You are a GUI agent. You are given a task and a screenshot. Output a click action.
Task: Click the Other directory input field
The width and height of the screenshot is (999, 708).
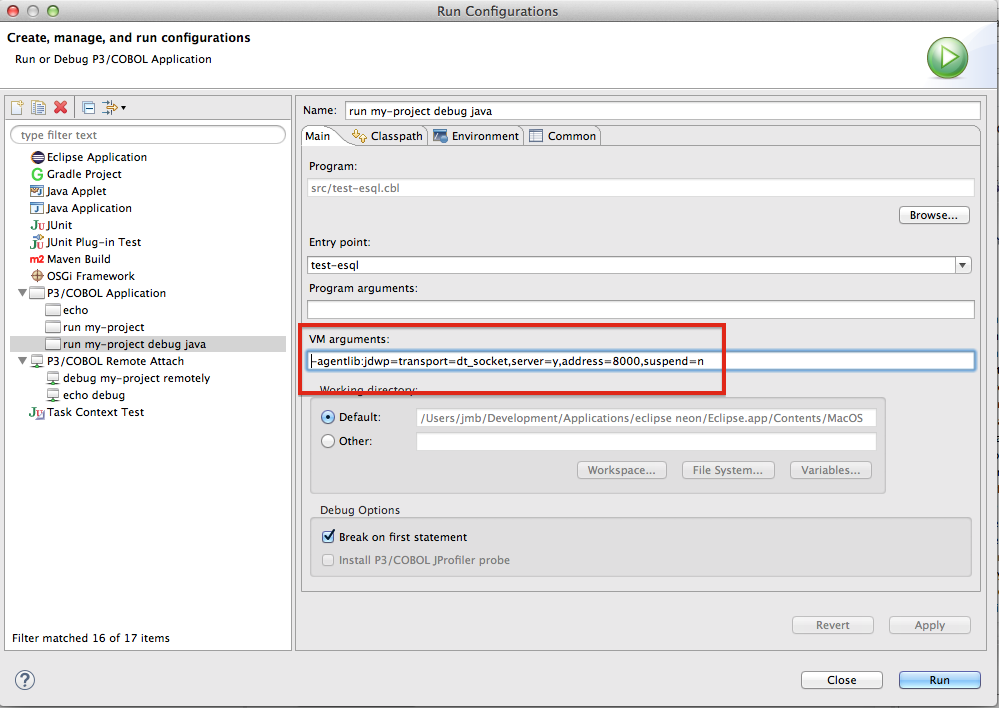(646, 441)
